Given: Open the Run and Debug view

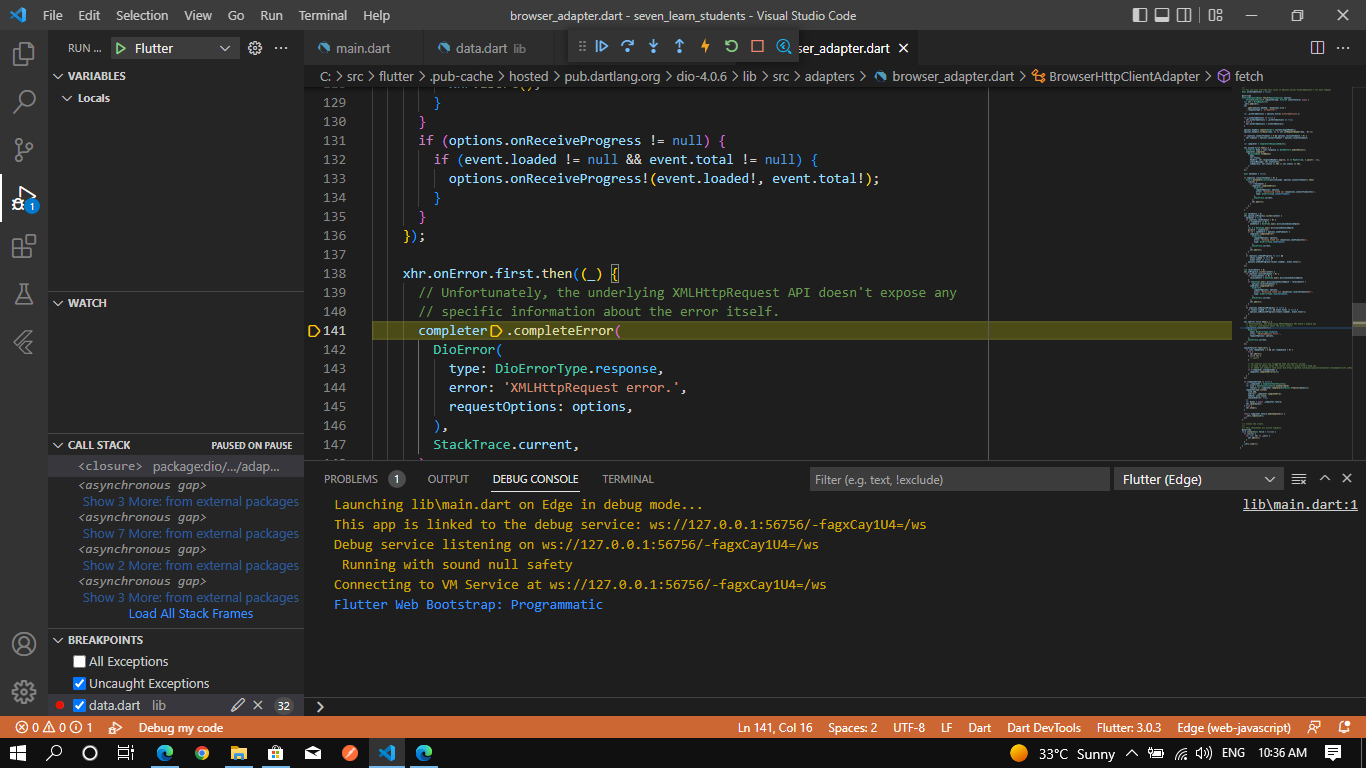Looking at the screenshot, I should (24, 198).
